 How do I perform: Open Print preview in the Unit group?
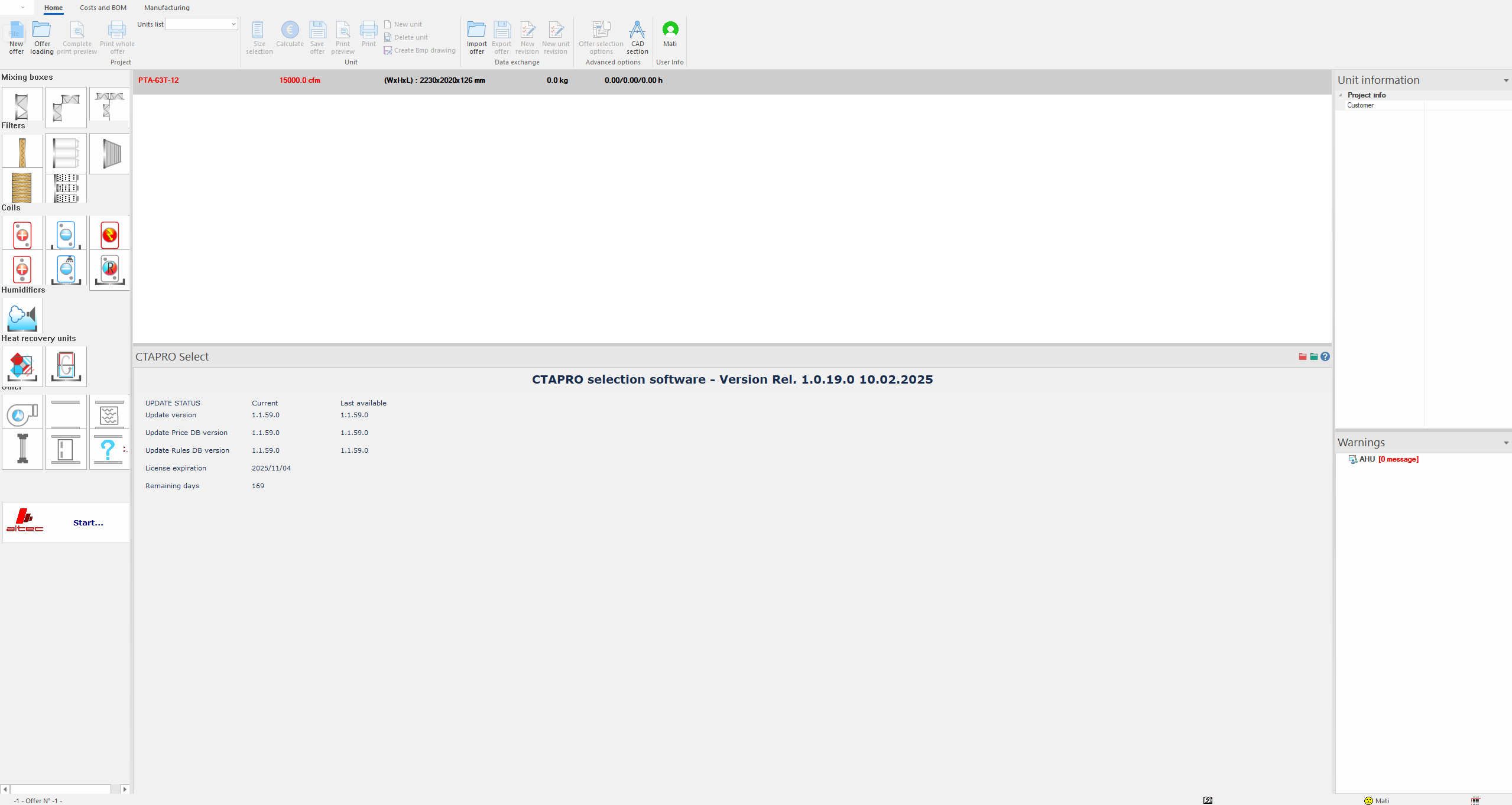(x=343, y=37)
